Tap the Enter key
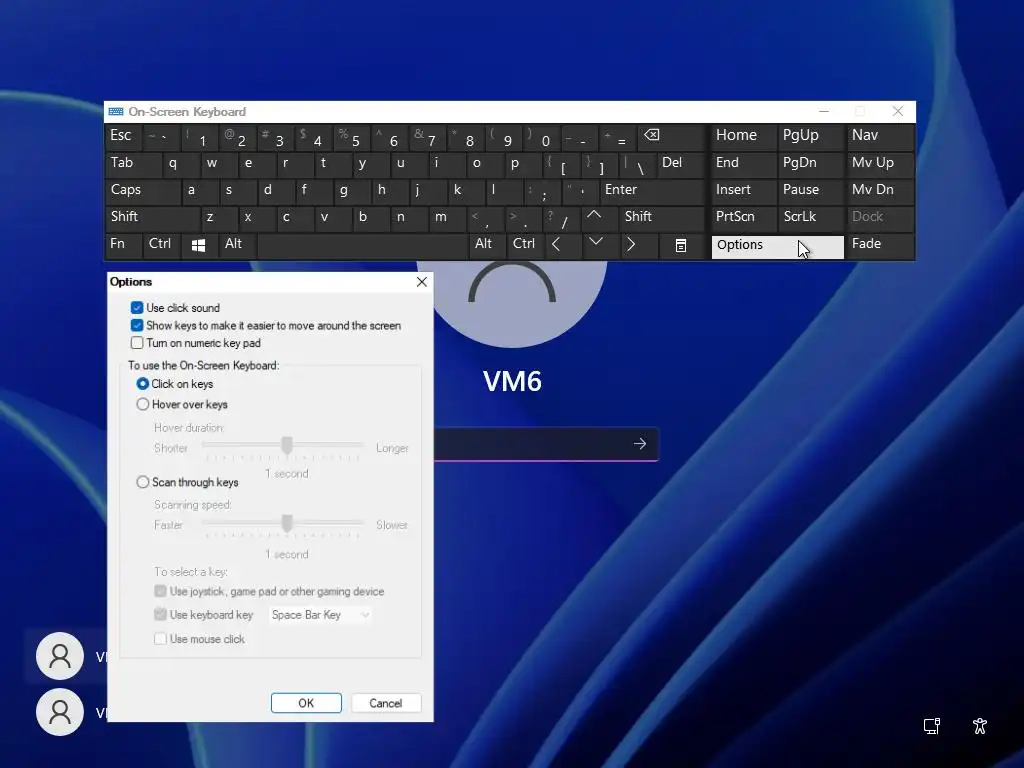The image size is (1024, 768). (652, 192)
